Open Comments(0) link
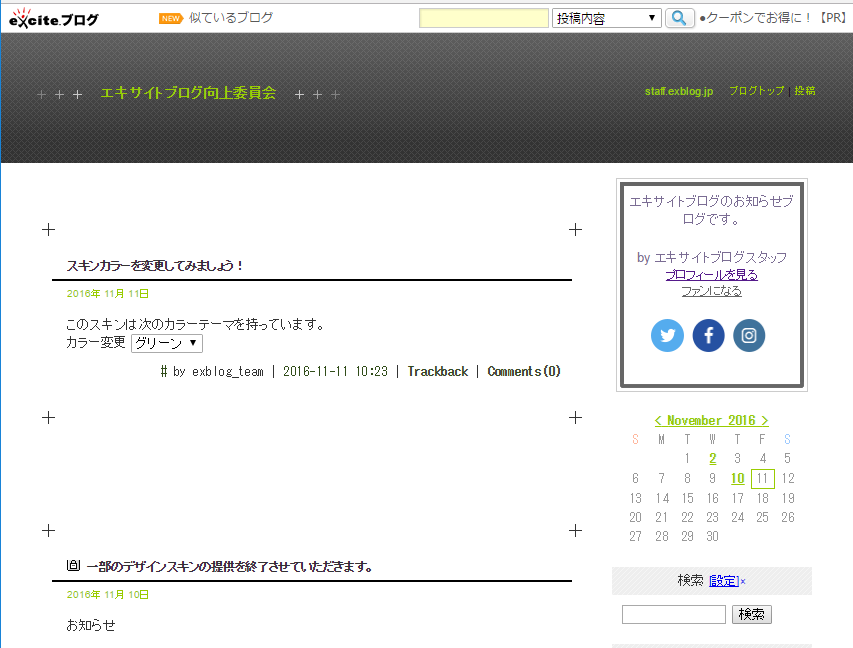This screenshot has width=853, height=648. tap(524, 372)
